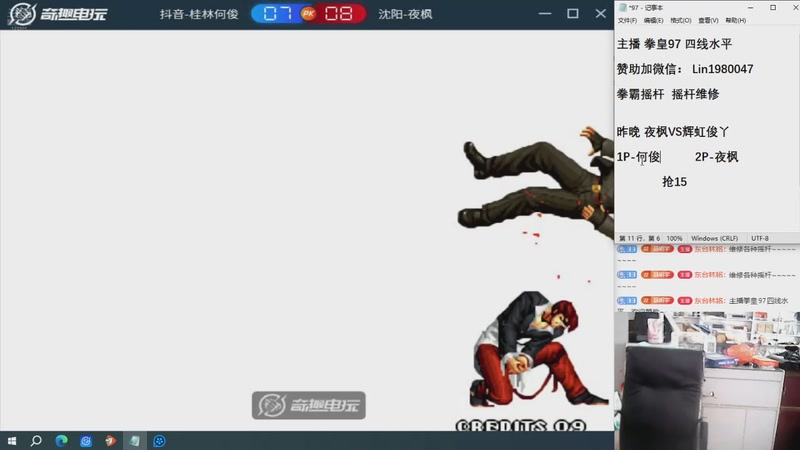This screenshot has height=450, width=800.
Task: Click the 奇趣电玩 logo in the title bar
Action: (x=57, y=14)
